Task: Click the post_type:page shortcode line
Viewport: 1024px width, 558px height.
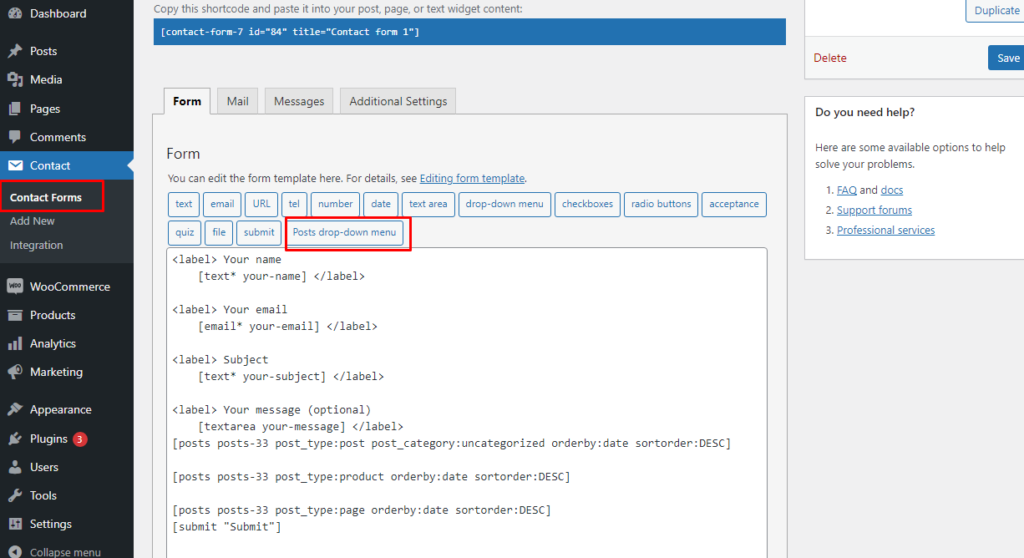Action: click(x=362, y=510)
